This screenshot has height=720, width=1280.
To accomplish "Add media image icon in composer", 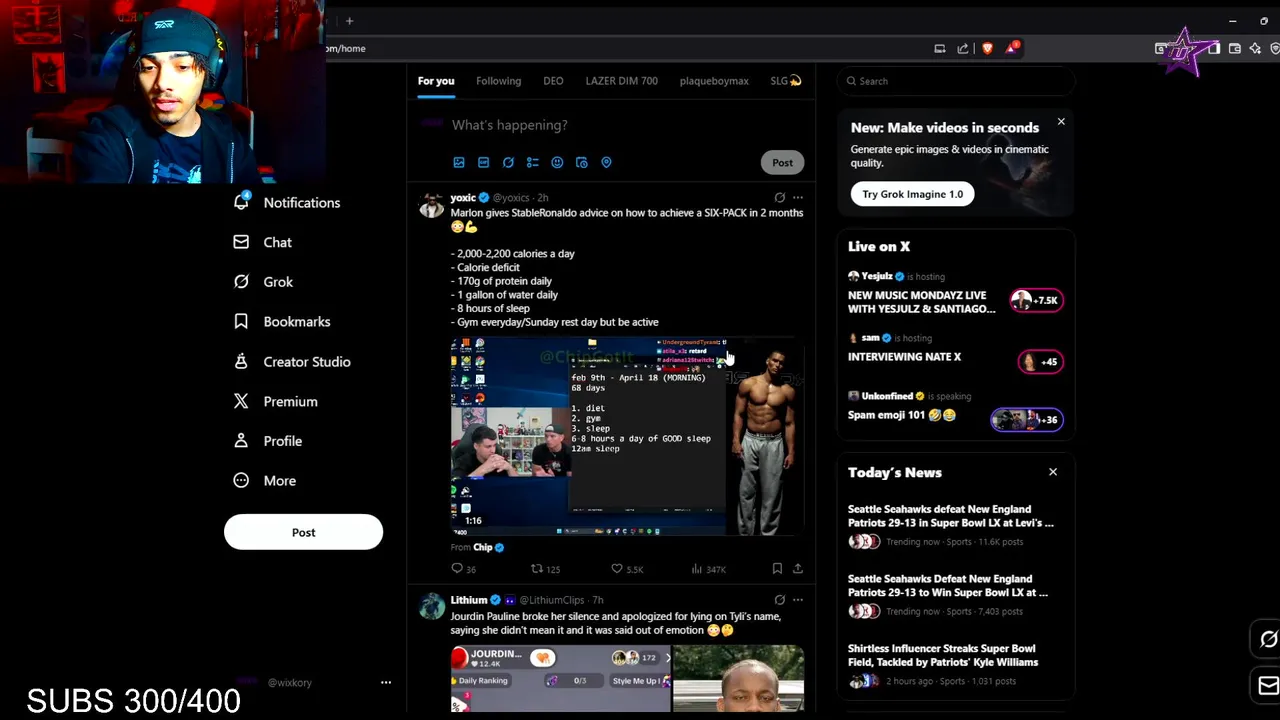I will [x=459, y=162].
